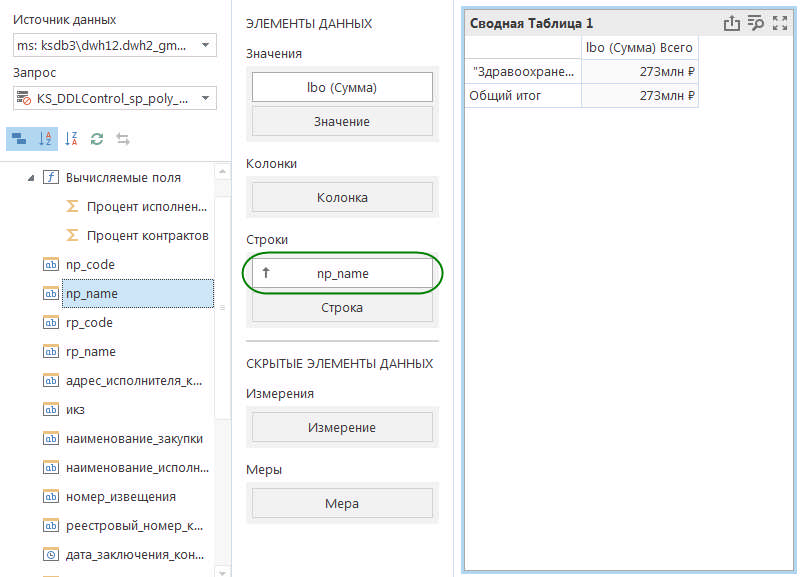Open inspect data icon in pivot header
This screenshot has height=577, width=800.
(755, 23)
